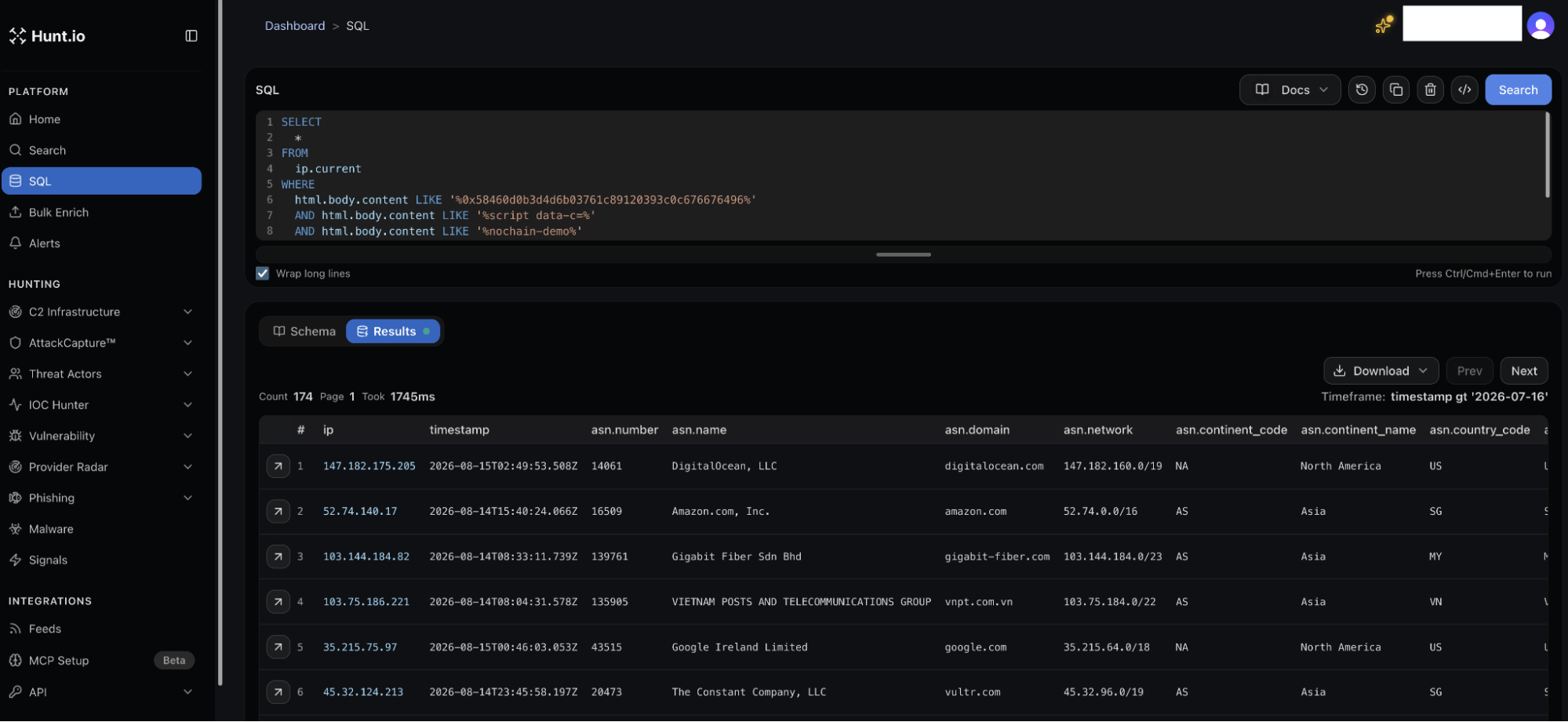The image size is (1568, 722).
Task: Click the timestamp column header
Action: 459,430
